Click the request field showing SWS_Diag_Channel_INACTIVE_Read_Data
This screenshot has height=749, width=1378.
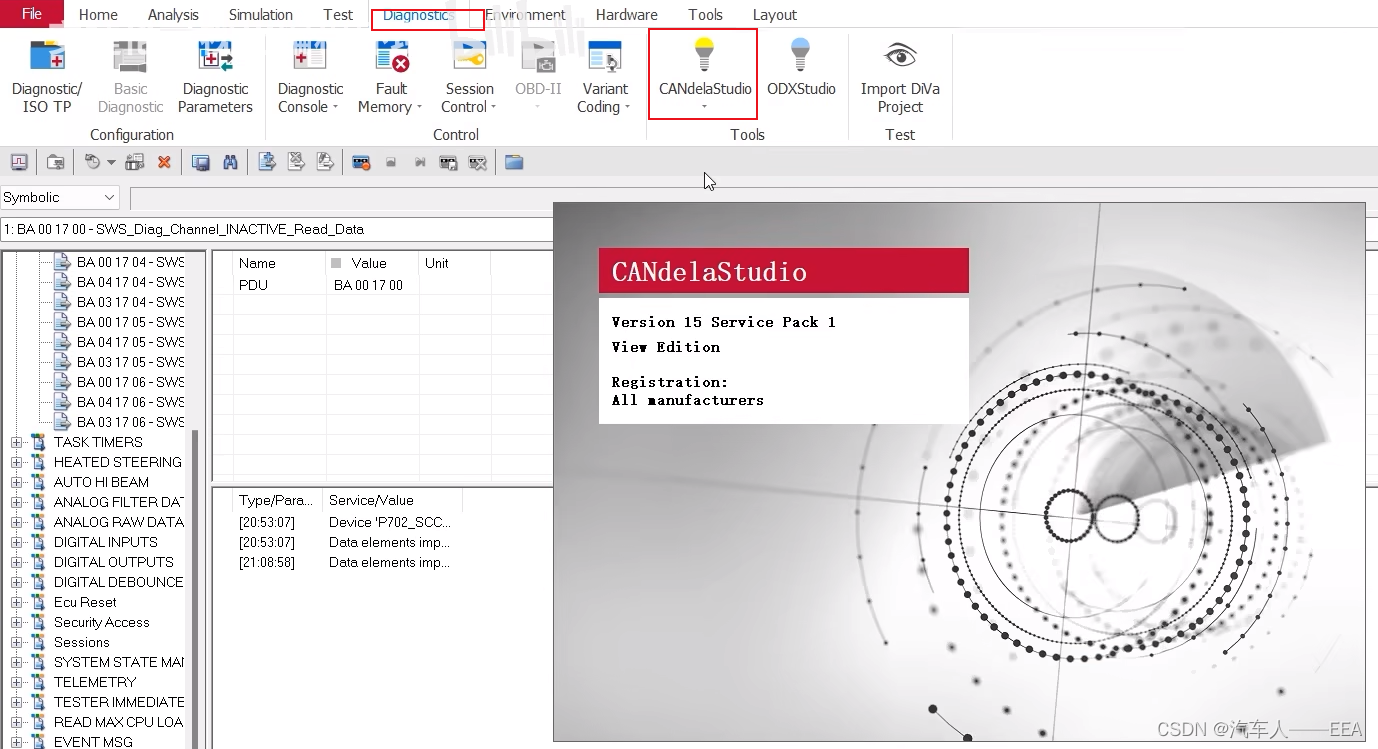(x=277, y=229)
